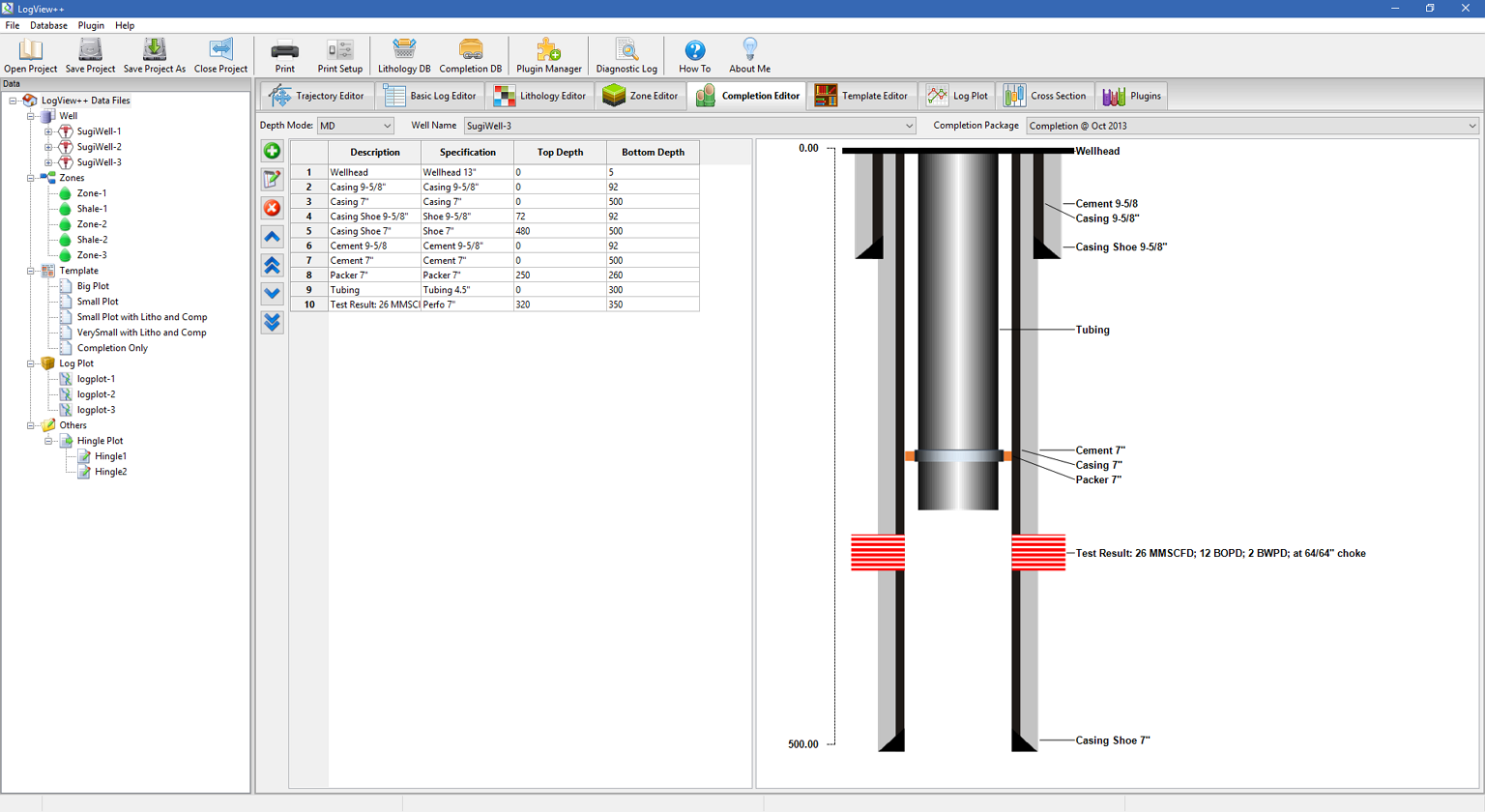The width and height of the screenshot is (1485, 812).
Task: Open the Database menu
Action: pyautogui.click(x=48, y=26)
